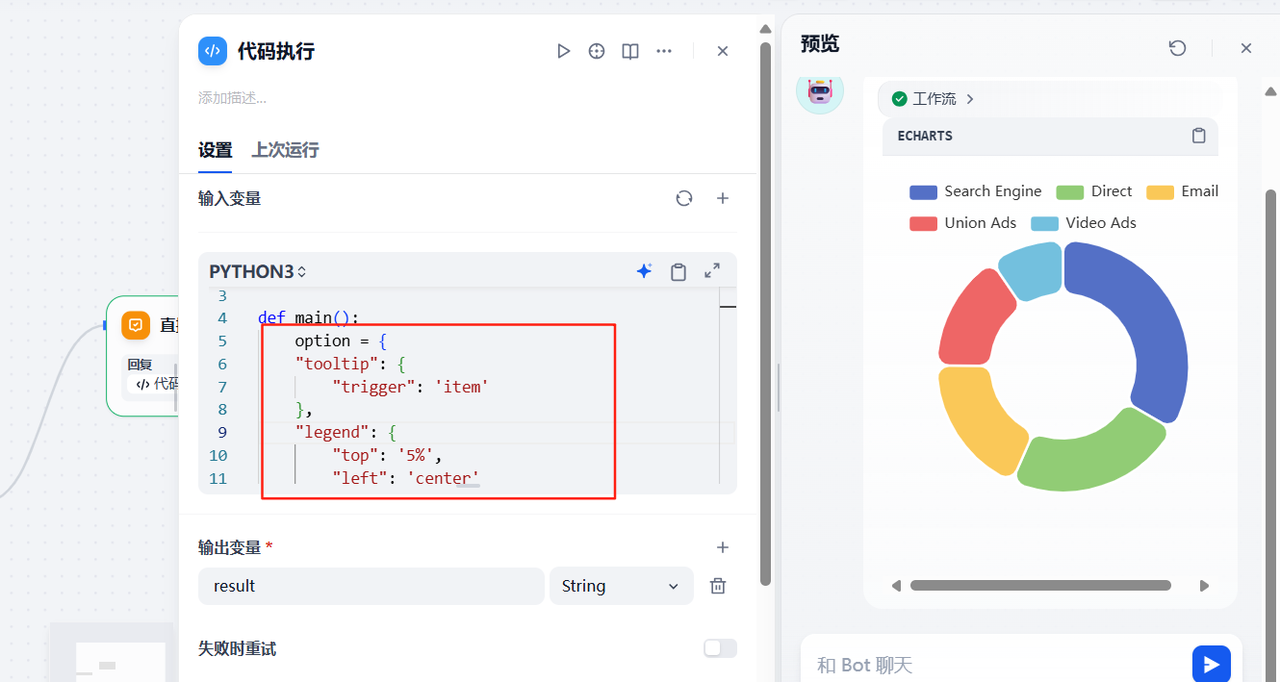Expand the 工作流 status chip
Image resolution: width=1280 pixels, height=682 pixels.
click(x=933, y=98)
